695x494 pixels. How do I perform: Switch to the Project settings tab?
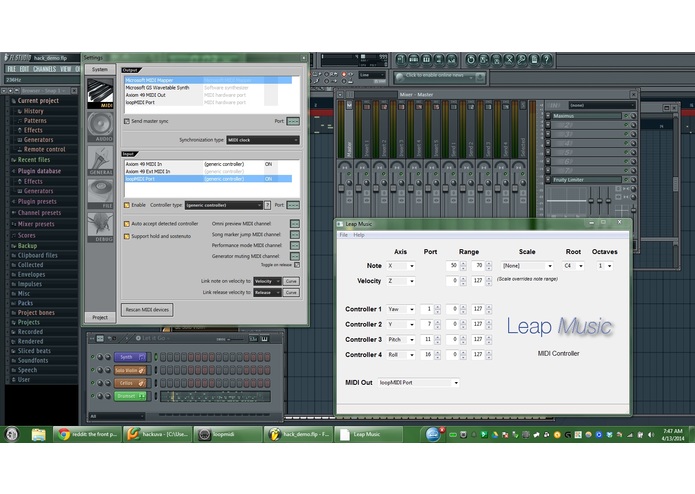pos(100,317)
